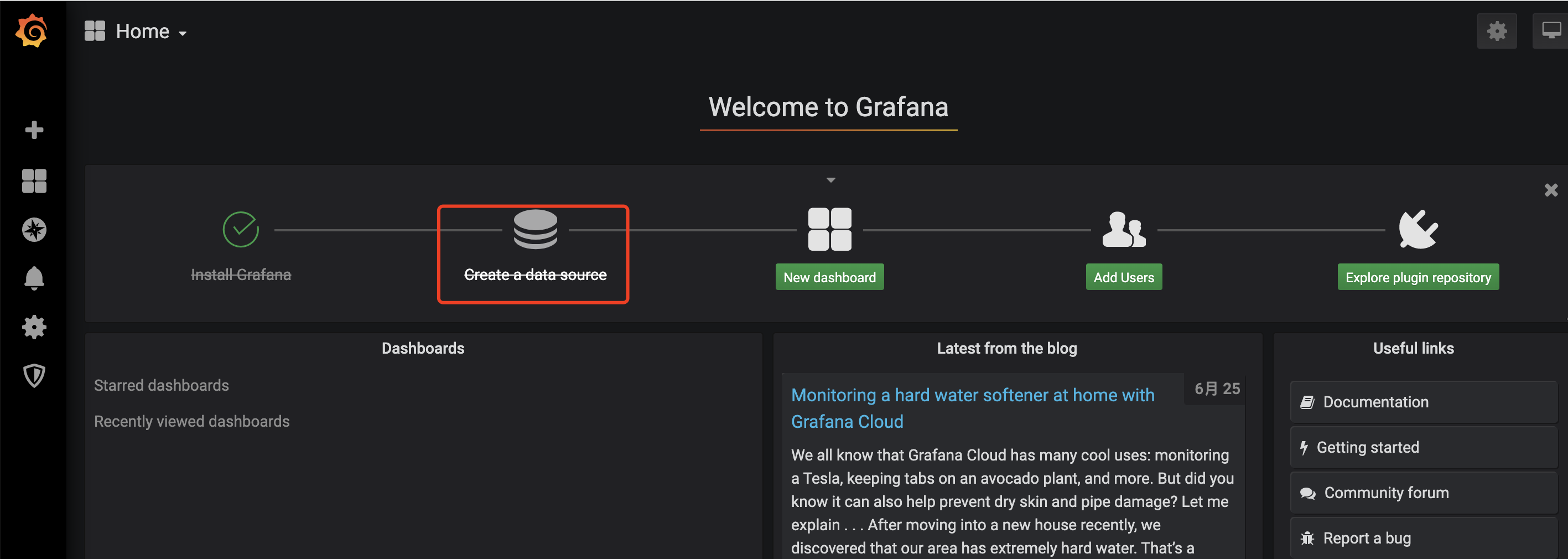Expand the getting started panel caret

coord(831,180)
